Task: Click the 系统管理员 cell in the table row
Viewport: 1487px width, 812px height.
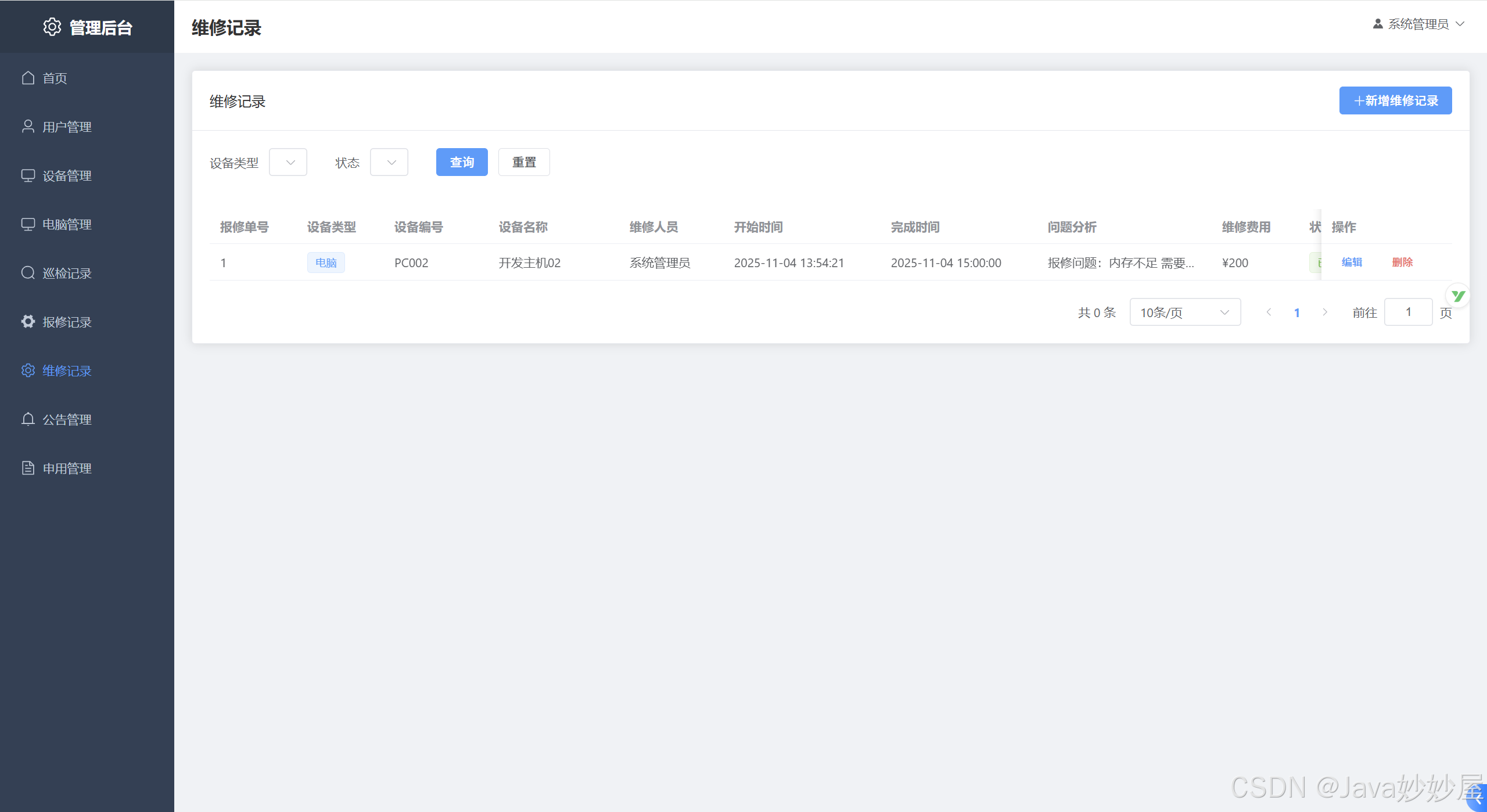Action: [x=660, y=263]
